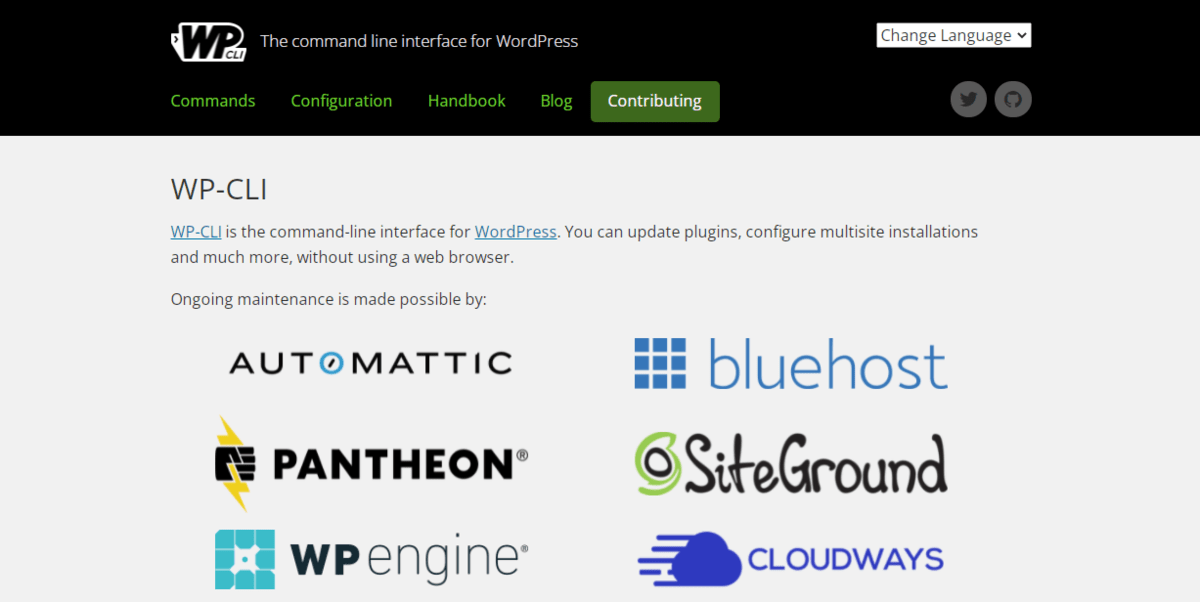
Task: Click the Cloudways sponsor logo
Action: pyautogui.click(x=791, y=558)
